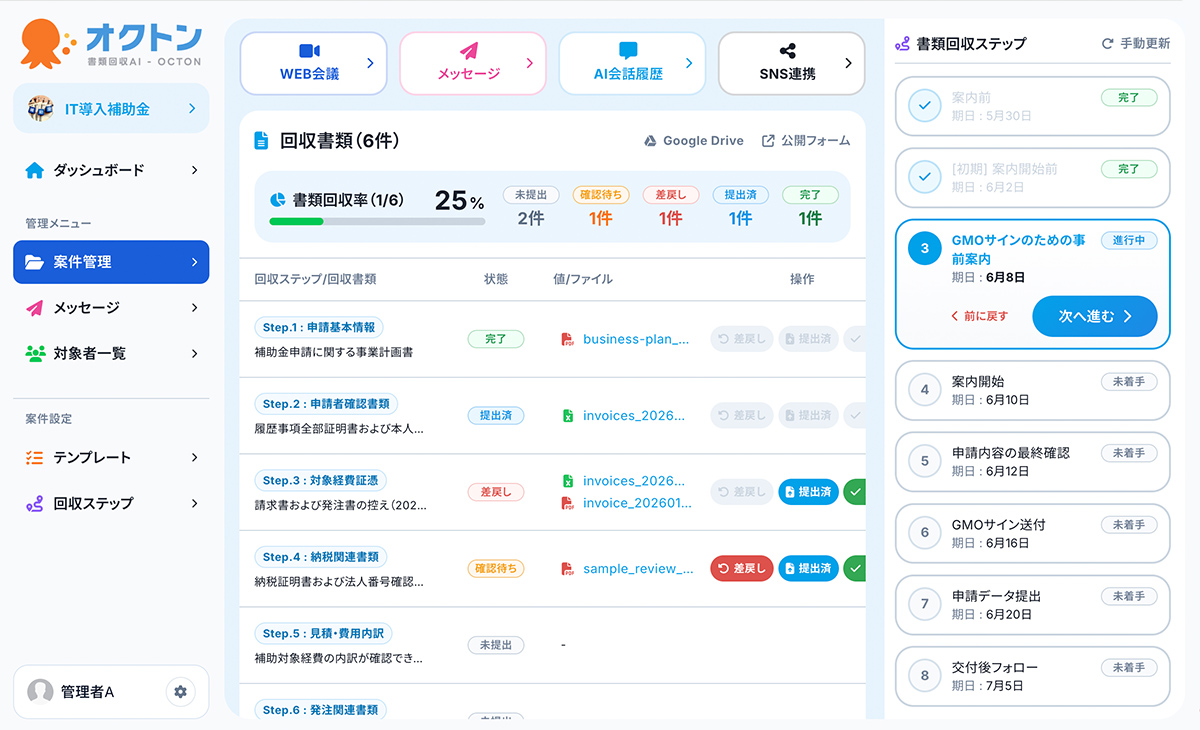
Task: Open the 公開フォーム link
Action: click(806, 141)
